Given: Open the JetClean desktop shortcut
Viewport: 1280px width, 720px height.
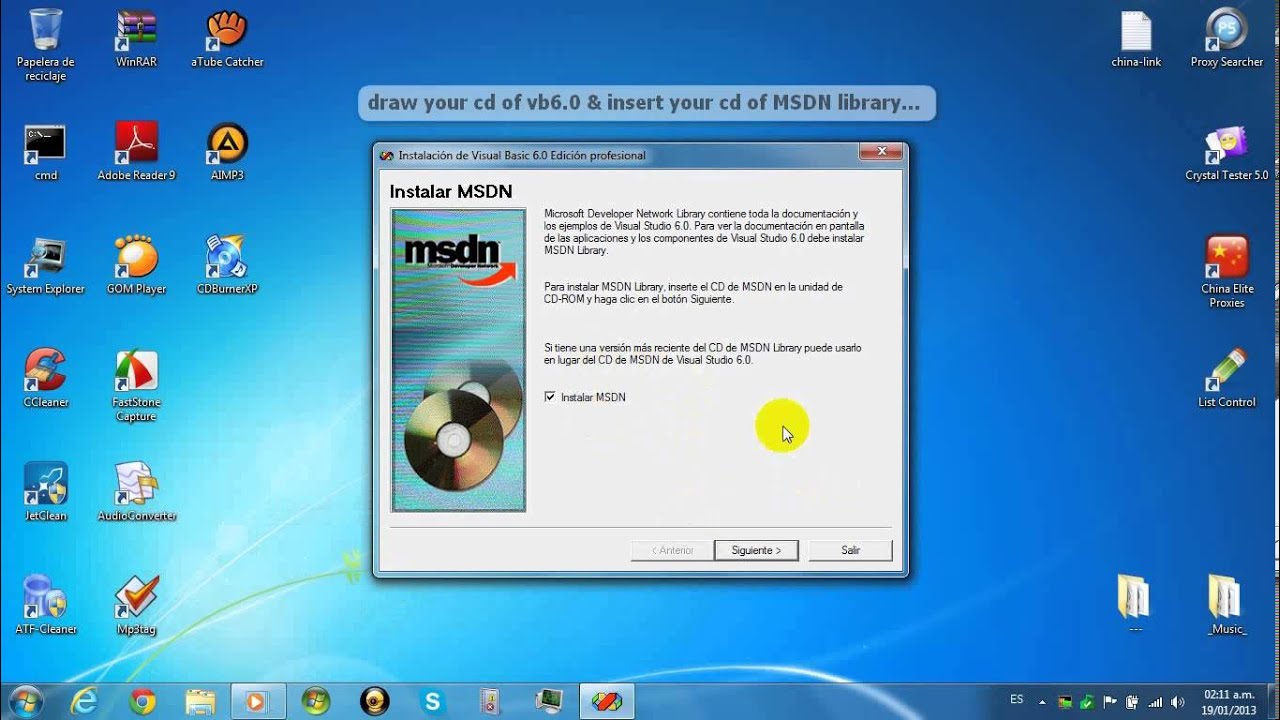Looking at the screenshot, I should click(45, 493).
